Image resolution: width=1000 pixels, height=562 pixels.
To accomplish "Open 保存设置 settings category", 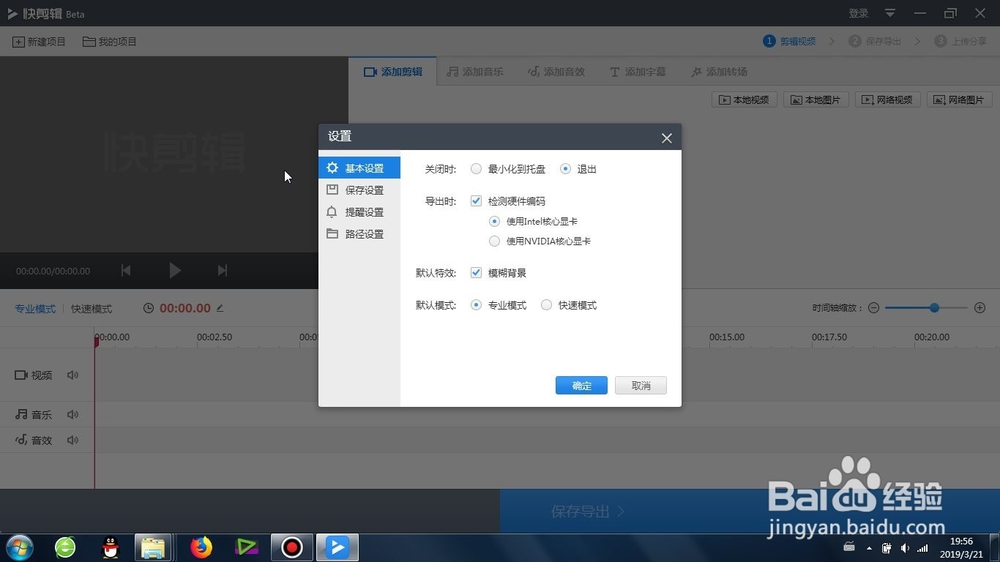I will 359,190.
